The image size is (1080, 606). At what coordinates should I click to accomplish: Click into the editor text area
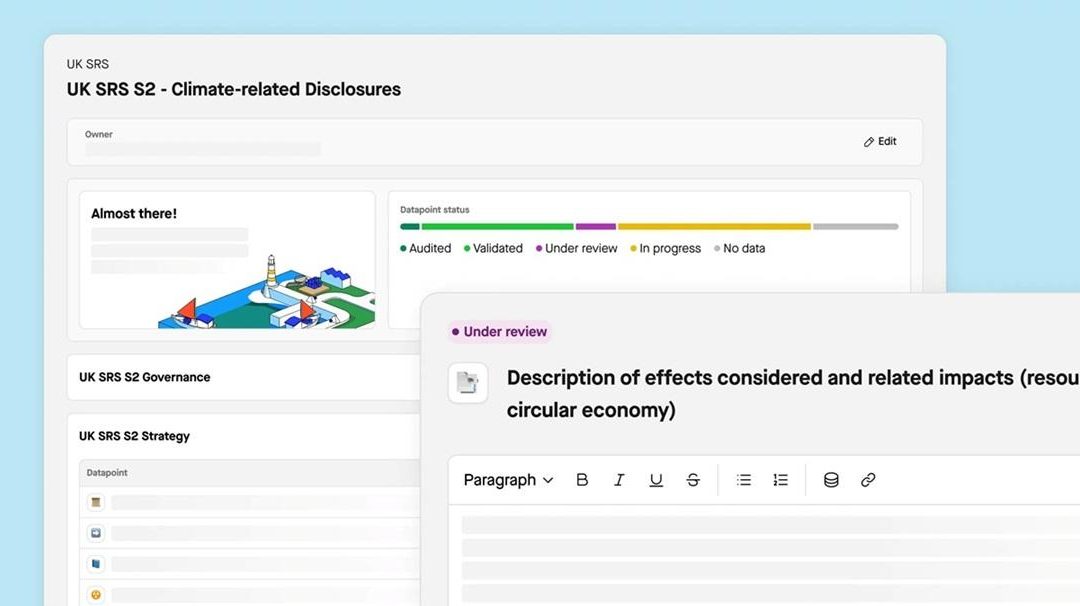pos(765,556)
